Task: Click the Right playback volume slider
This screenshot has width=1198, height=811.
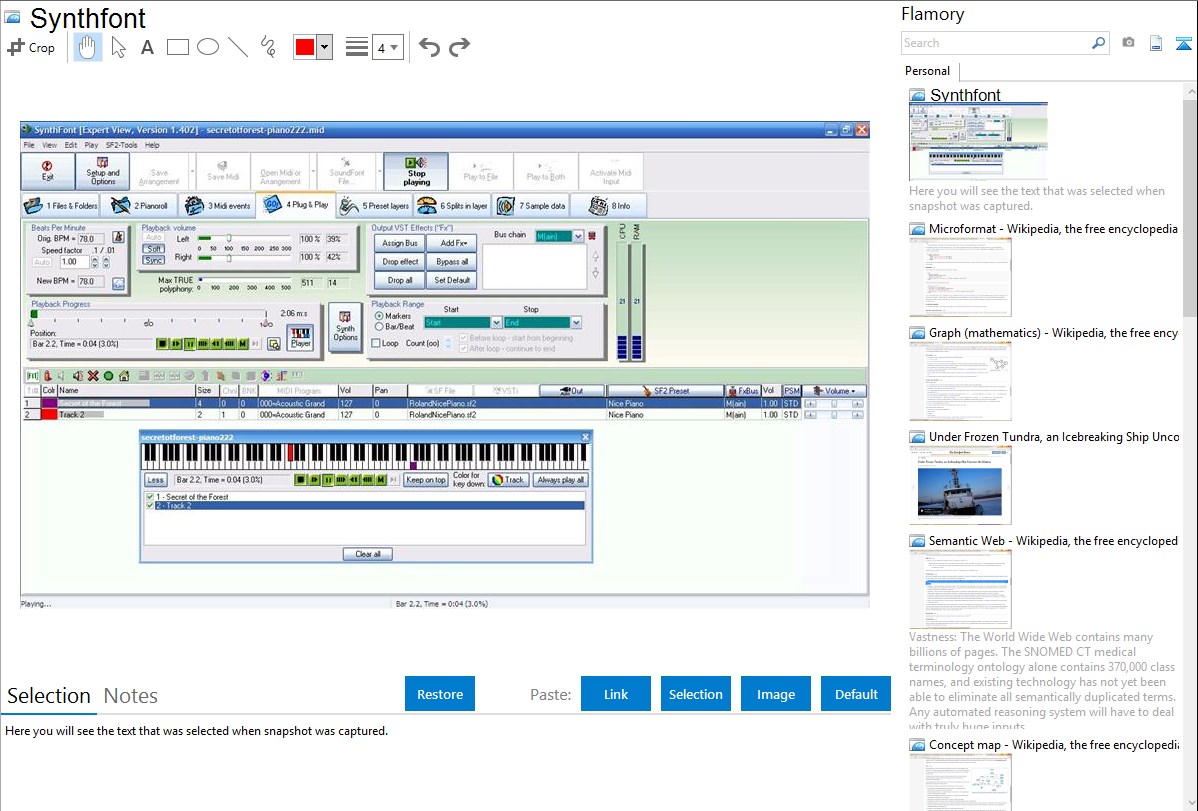Action: (x=244, y=258)
